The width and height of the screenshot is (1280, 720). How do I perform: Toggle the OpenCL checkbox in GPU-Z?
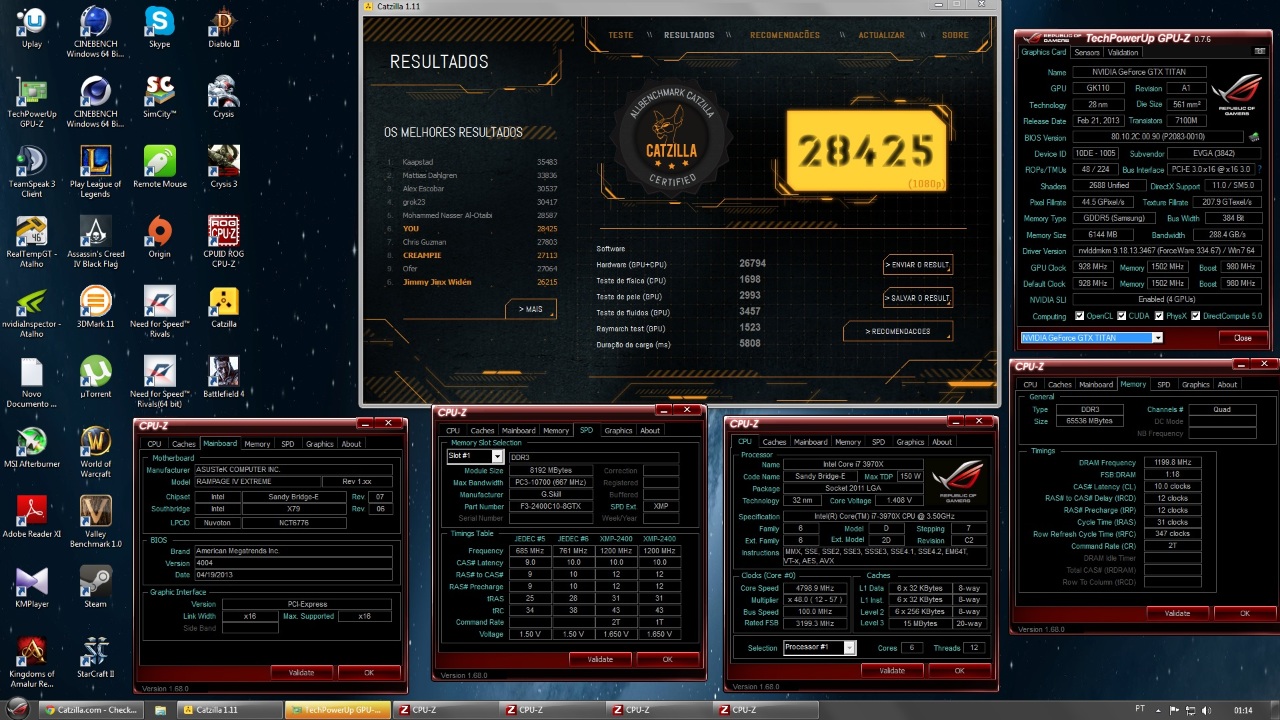click(x=1079, y=316)
